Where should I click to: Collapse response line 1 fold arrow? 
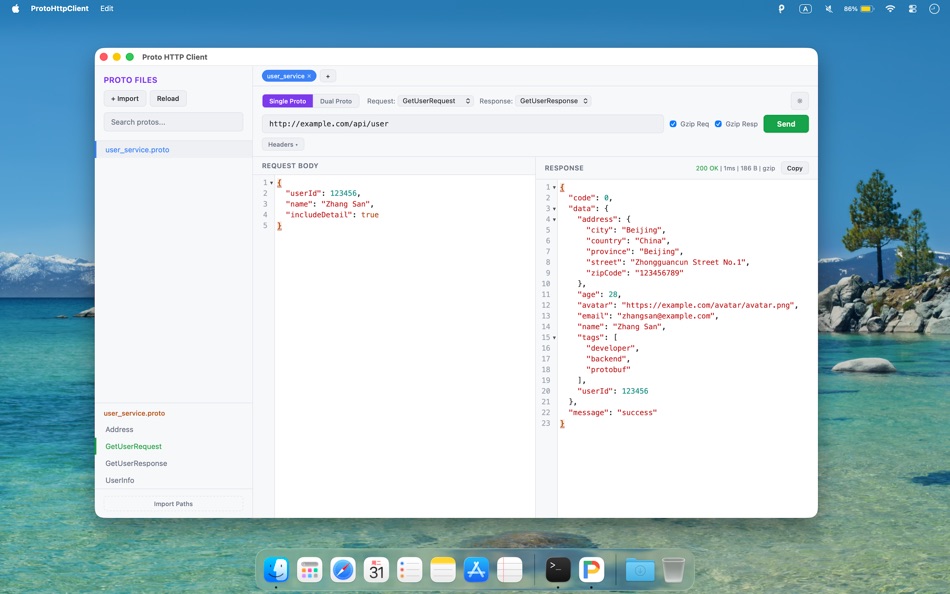click(x=554, y=187)
